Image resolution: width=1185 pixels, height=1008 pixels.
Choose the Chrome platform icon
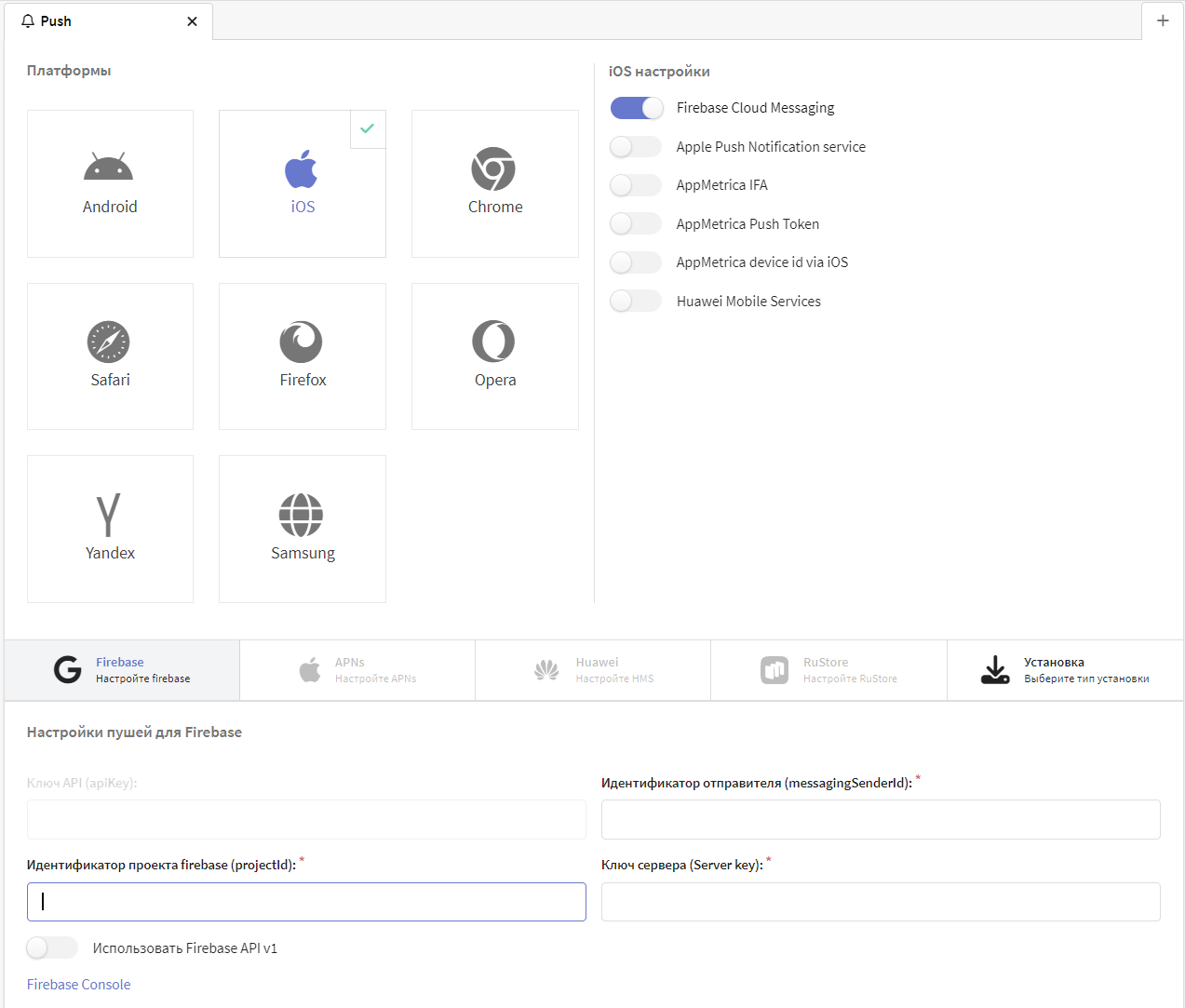[493, 168]
